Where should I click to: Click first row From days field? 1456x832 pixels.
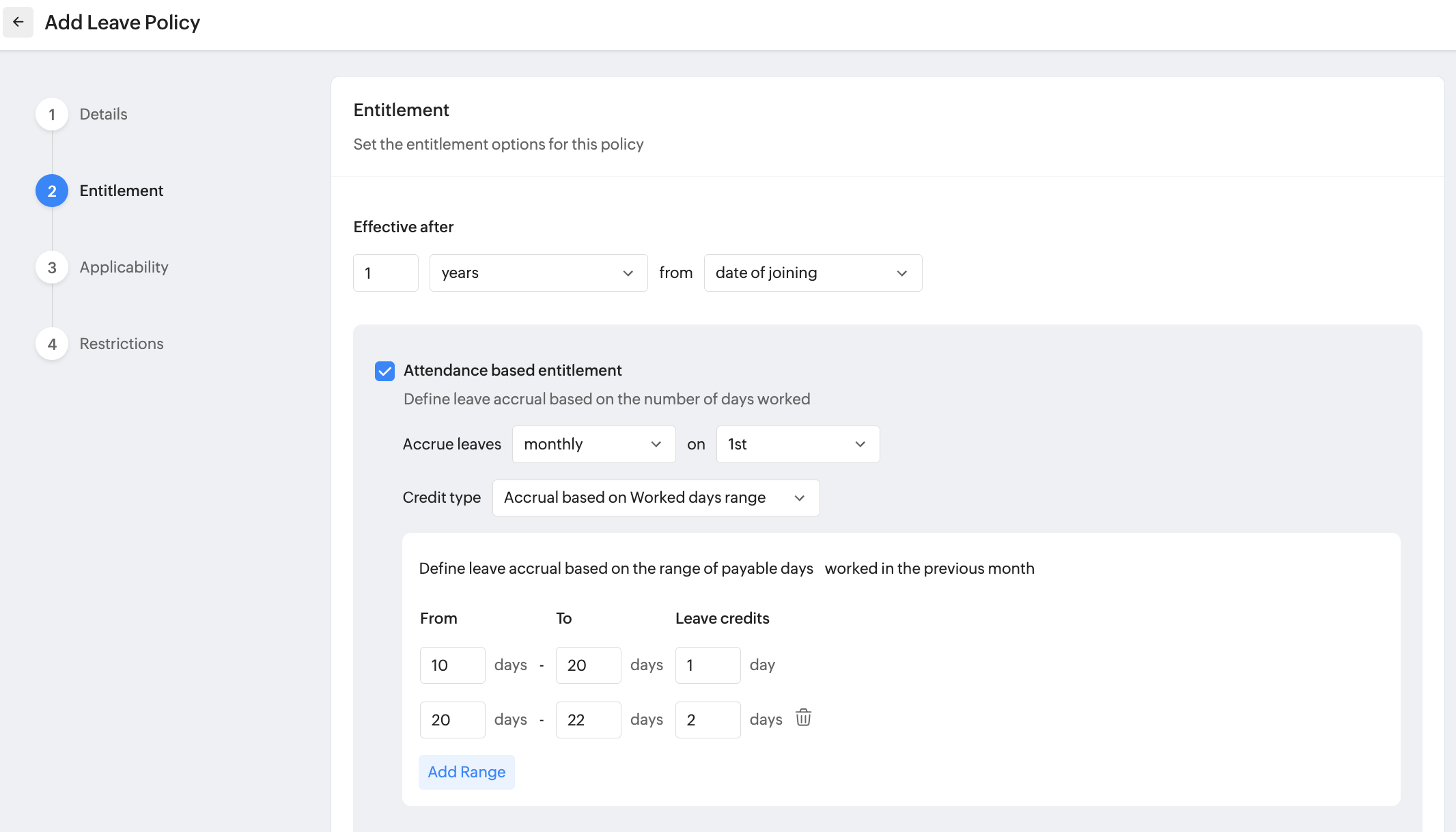(452, 665)
